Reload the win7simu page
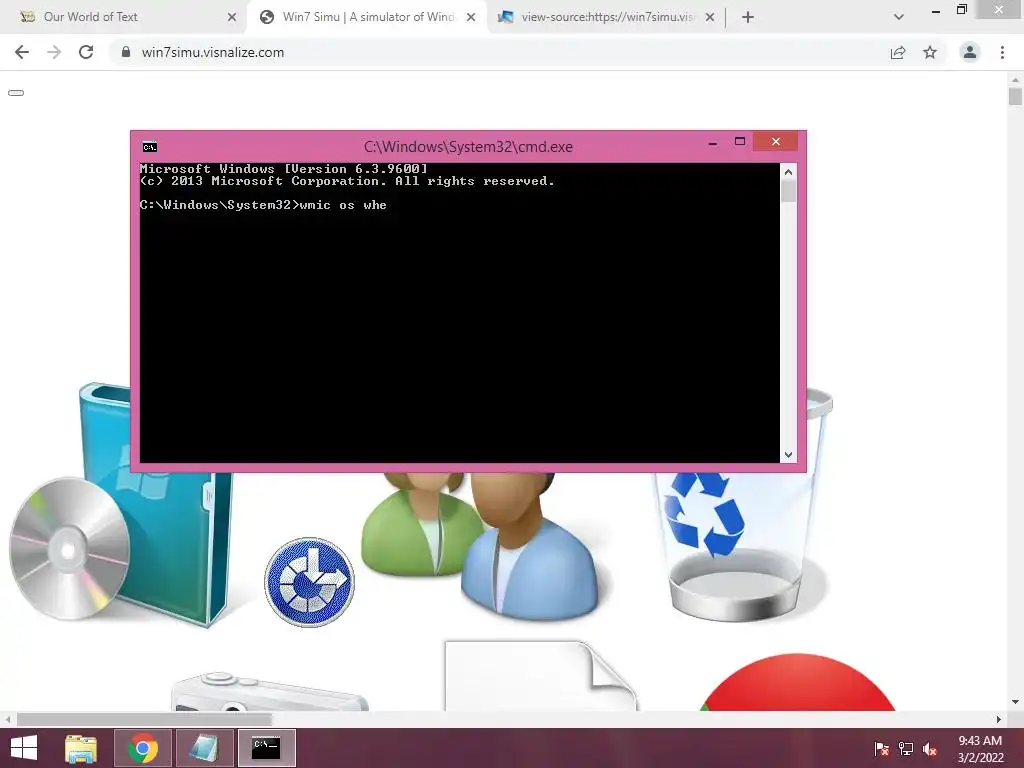The image size is (1024, 768). [x=86, y=52]
